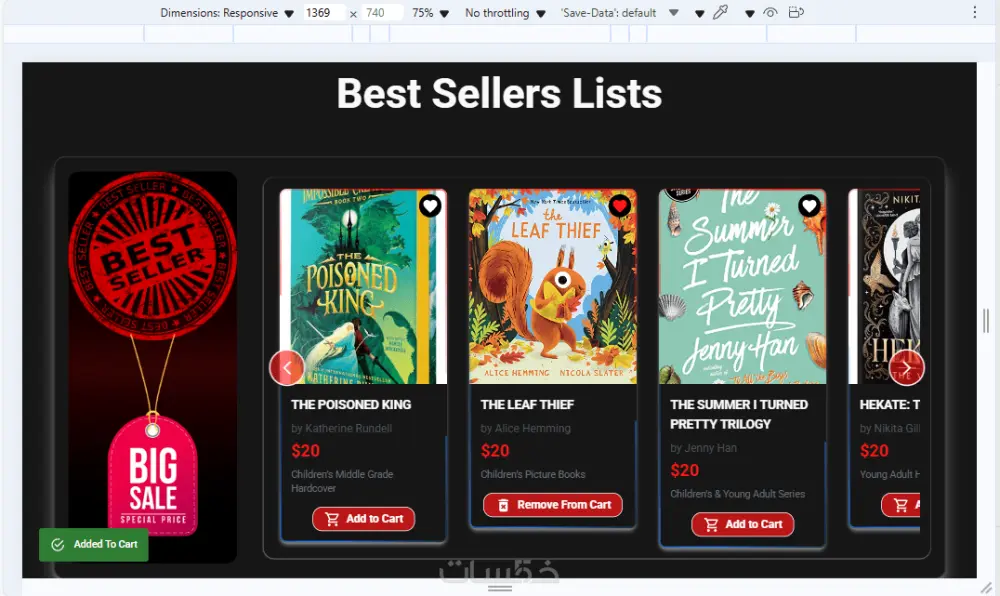Add The Poisoned King to cart
Image resolution: width=1000 pixels, height=596 pixels.
click(363, 519)
